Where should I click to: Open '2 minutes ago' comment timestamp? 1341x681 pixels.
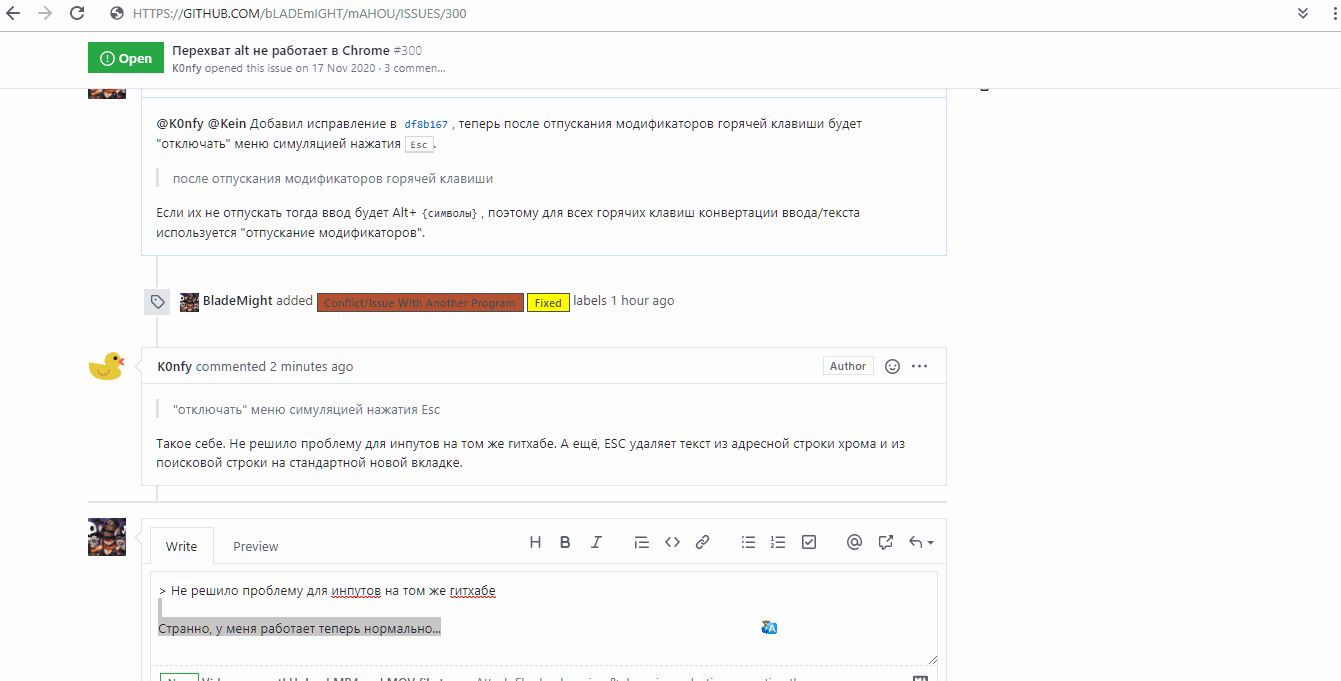(x=311, y=367)
